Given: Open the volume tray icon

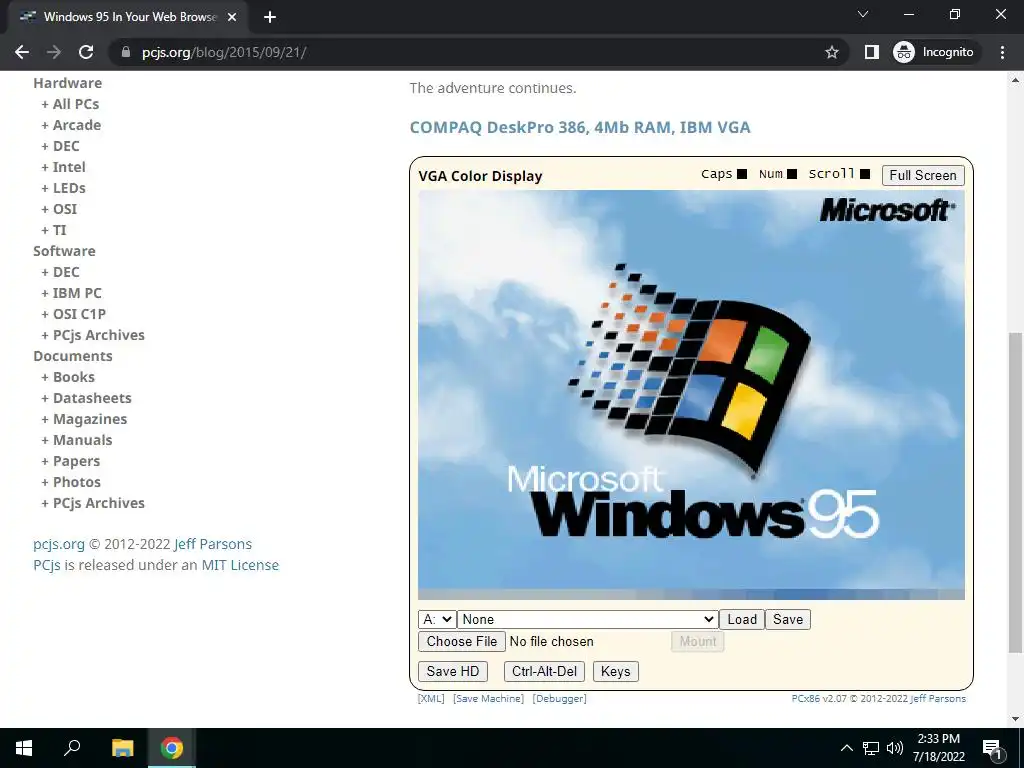Looking at the screenshot, I should (x=895, y=748).
